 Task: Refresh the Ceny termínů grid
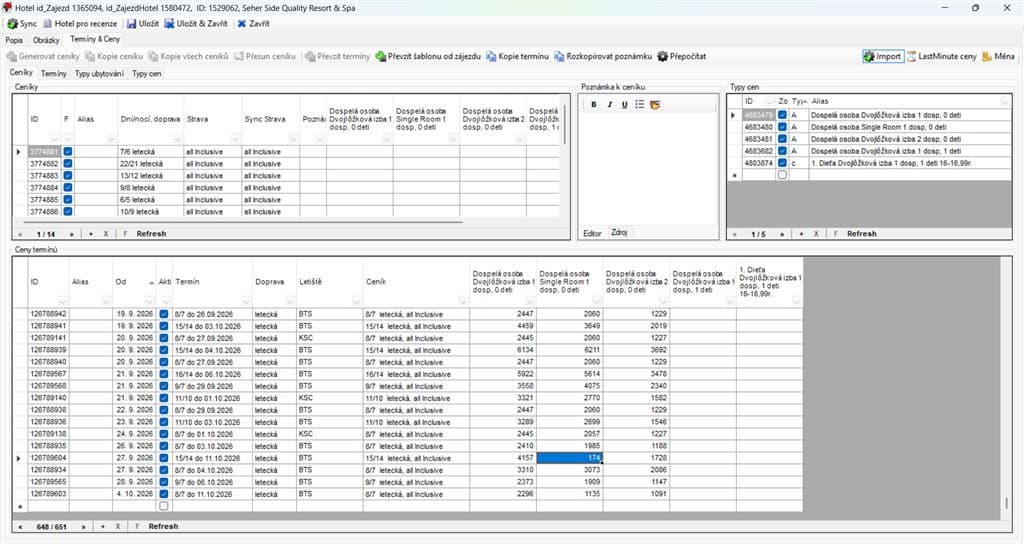(x=163, y=526)
